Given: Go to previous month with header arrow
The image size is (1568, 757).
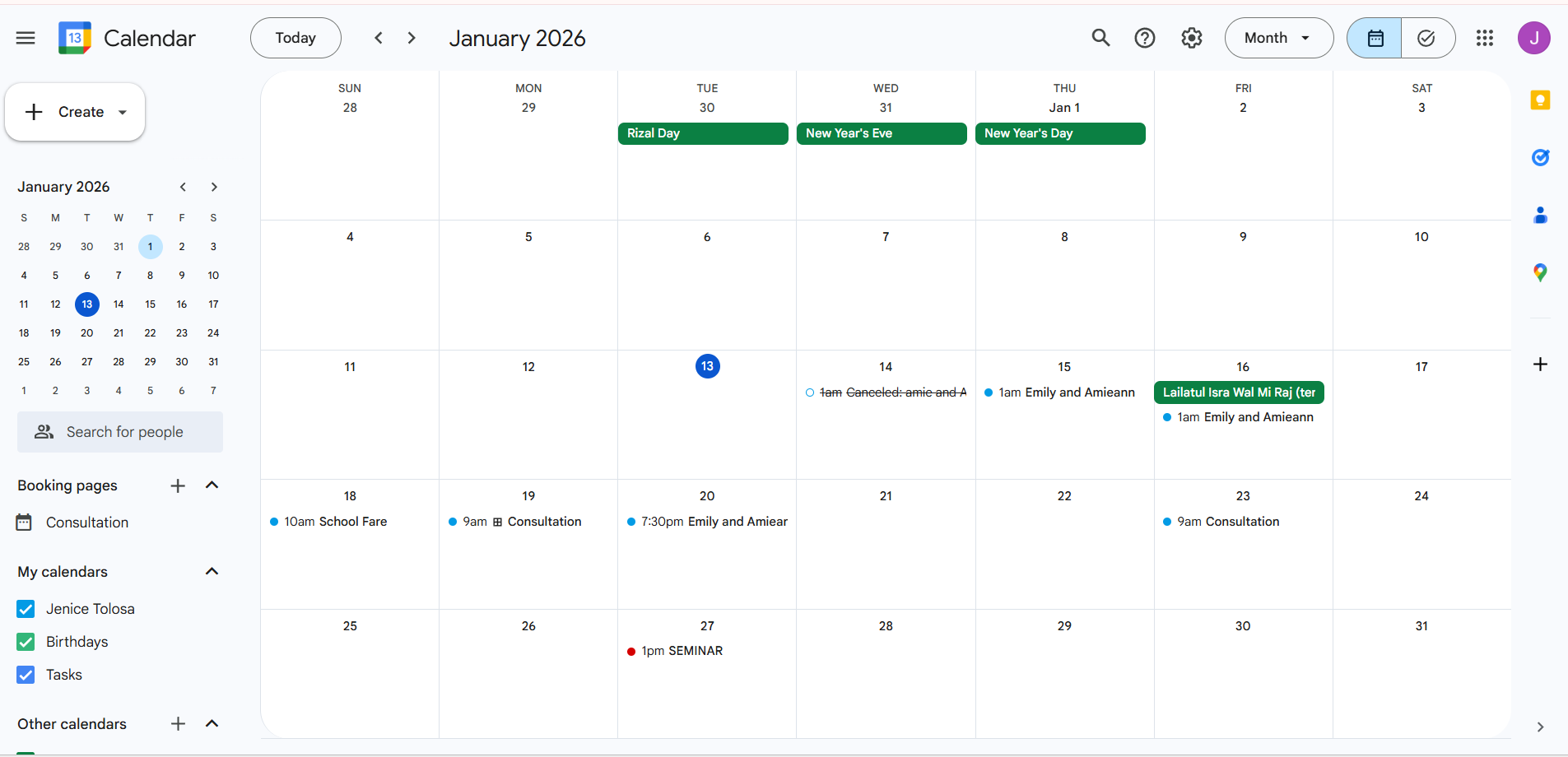Looking at the screenshot, I should pyautogui.click(x=379, y=38).
